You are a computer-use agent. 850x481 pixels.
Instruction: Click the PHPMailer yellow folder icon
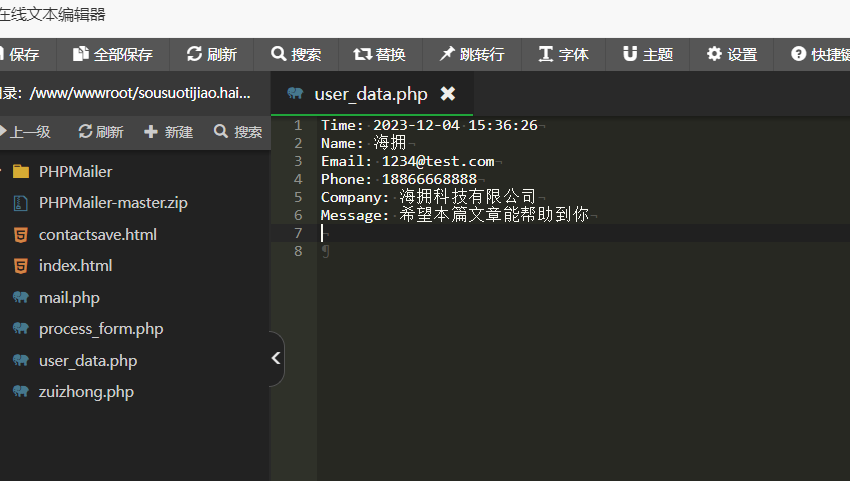point(21,172)
